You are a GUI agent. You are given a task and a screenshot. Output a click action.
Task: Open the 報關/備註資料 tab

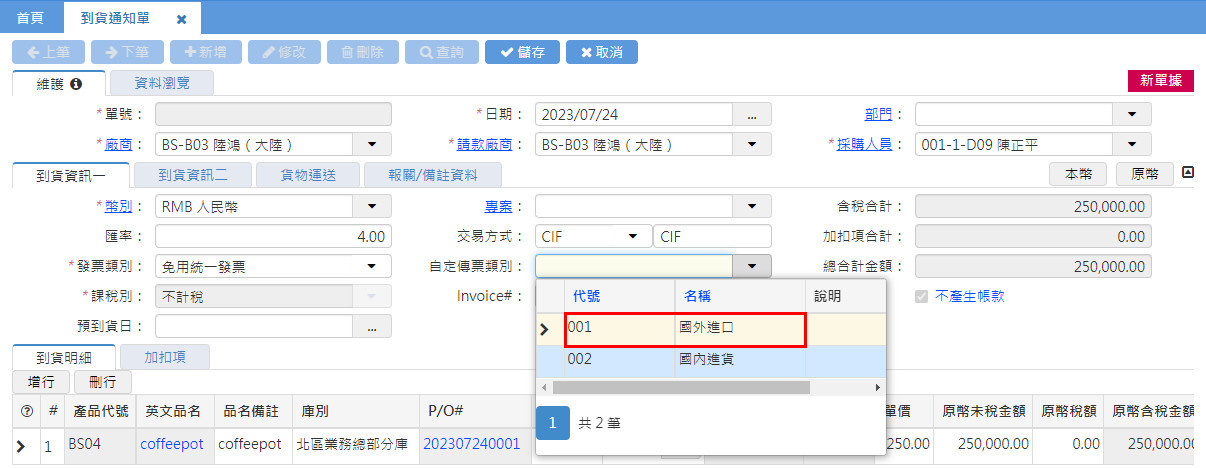(432, 175)
